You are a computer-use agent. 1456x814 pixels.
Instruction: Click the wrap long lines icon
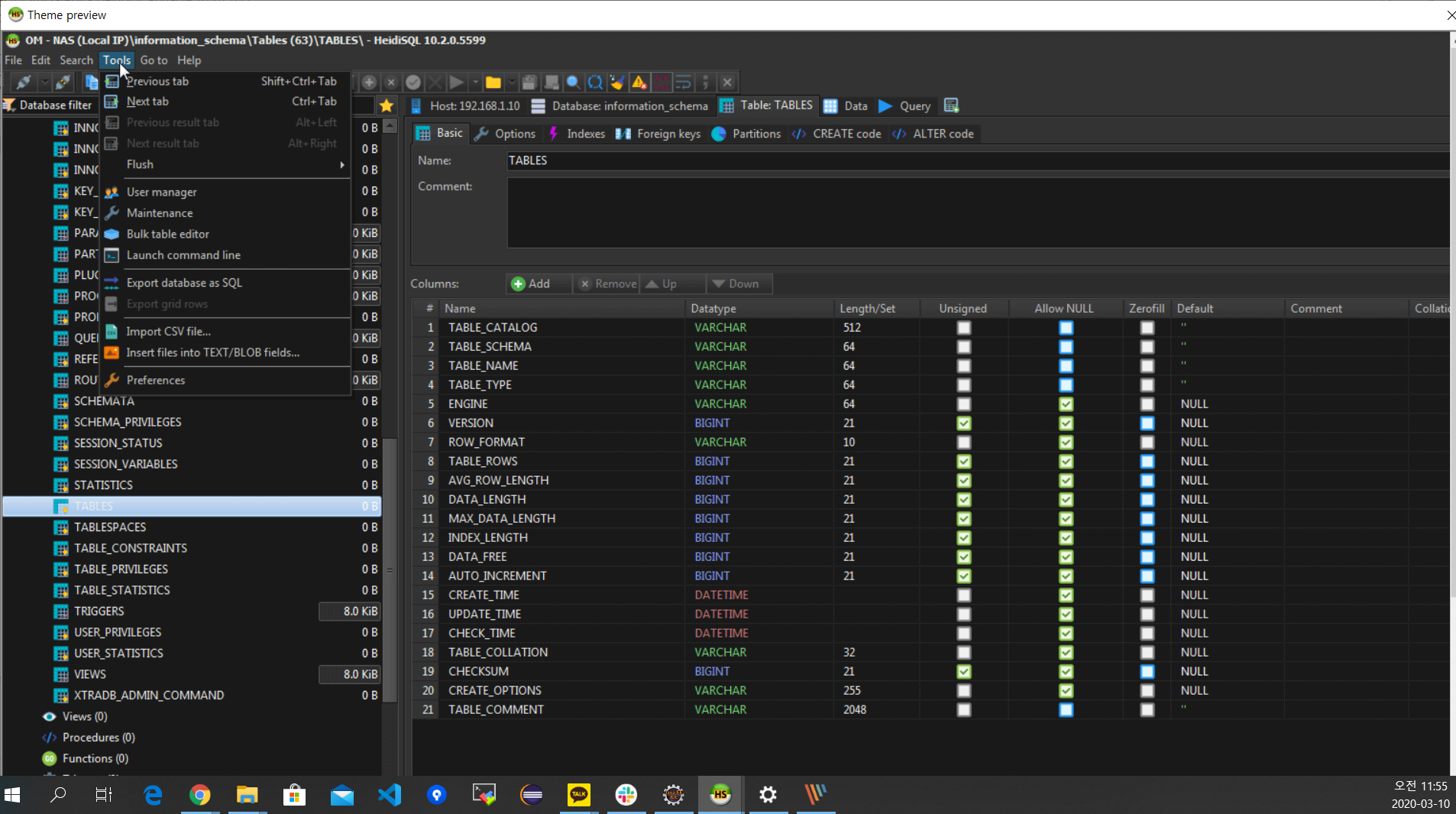click(684, 82)
